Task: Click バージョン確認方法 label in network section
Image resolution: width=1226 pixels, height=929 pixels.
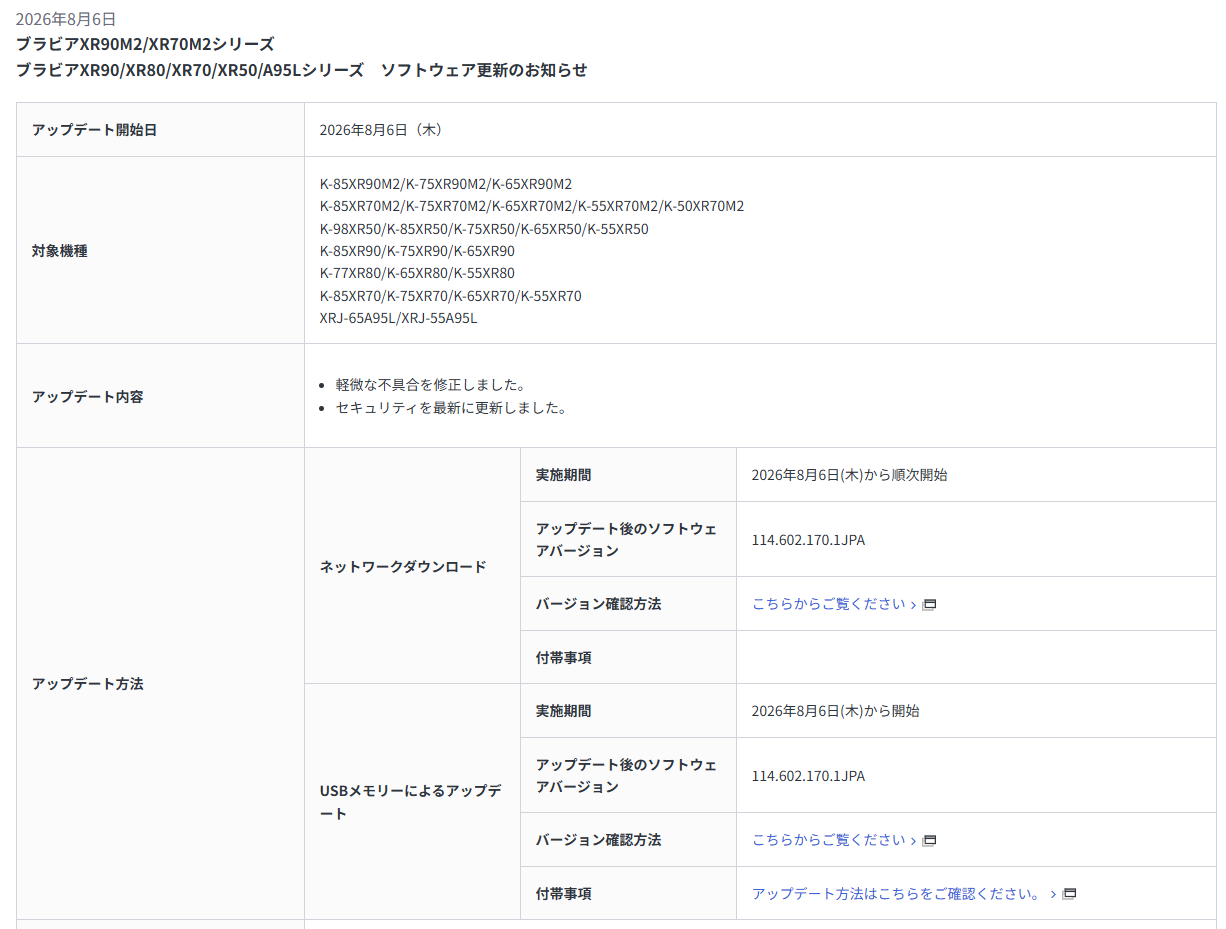Action: (x=599, y=604)
